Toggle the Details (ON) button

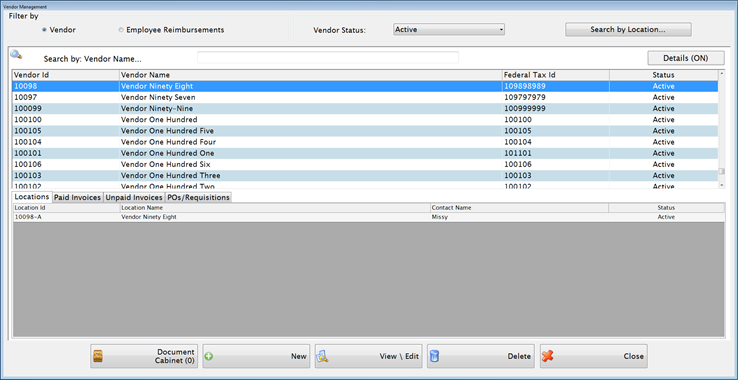[x=686, y=58]
